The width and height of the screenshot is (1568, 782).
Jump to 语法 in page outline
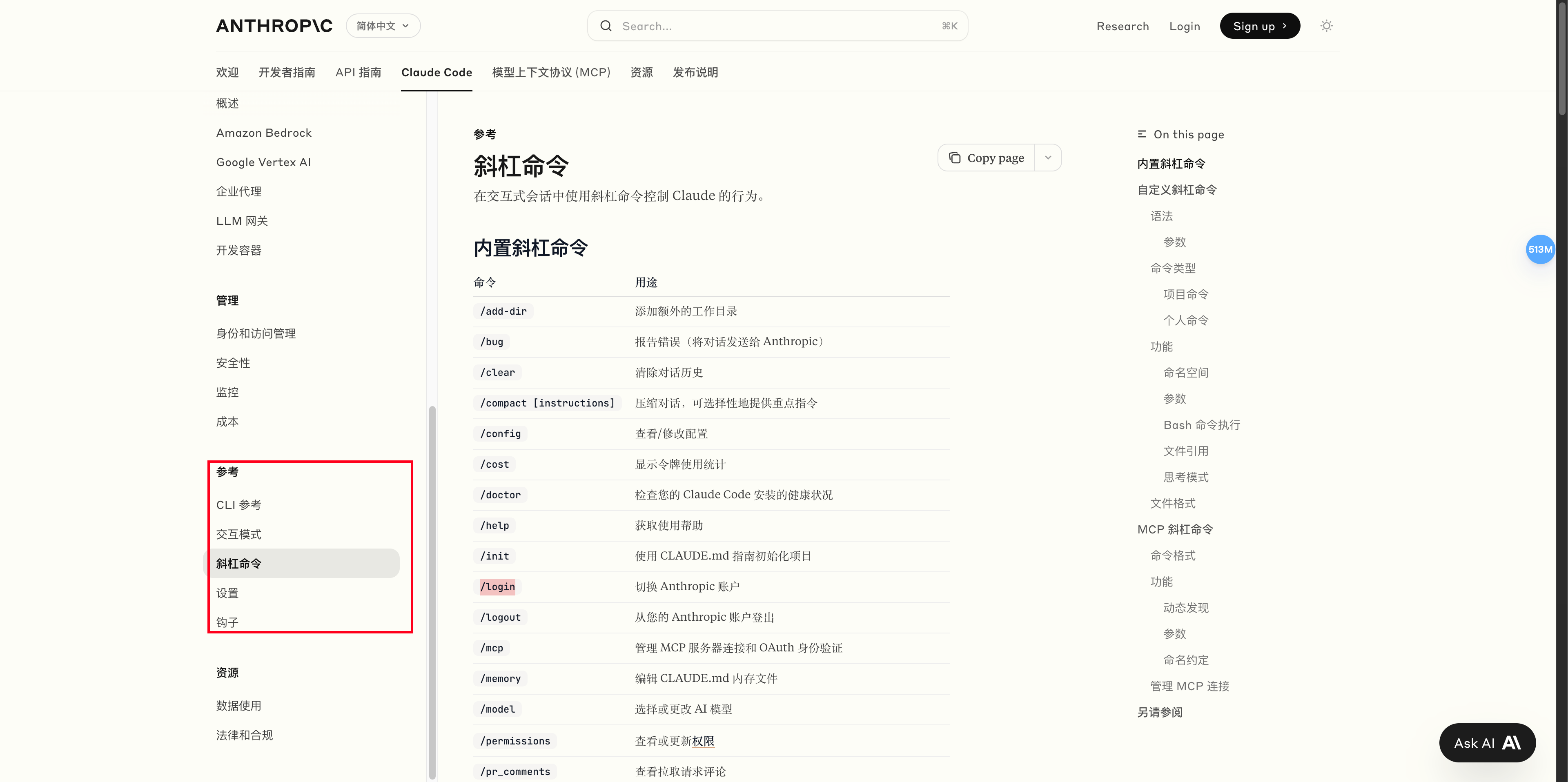click(1161, 216)
